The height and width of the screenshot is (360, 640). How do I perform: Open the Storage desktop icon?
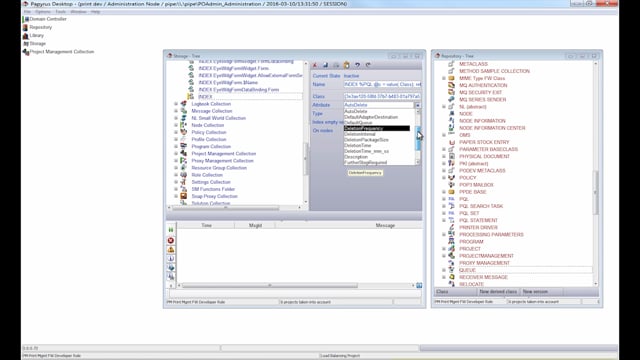pyautogui.click(x=34, y=44)
